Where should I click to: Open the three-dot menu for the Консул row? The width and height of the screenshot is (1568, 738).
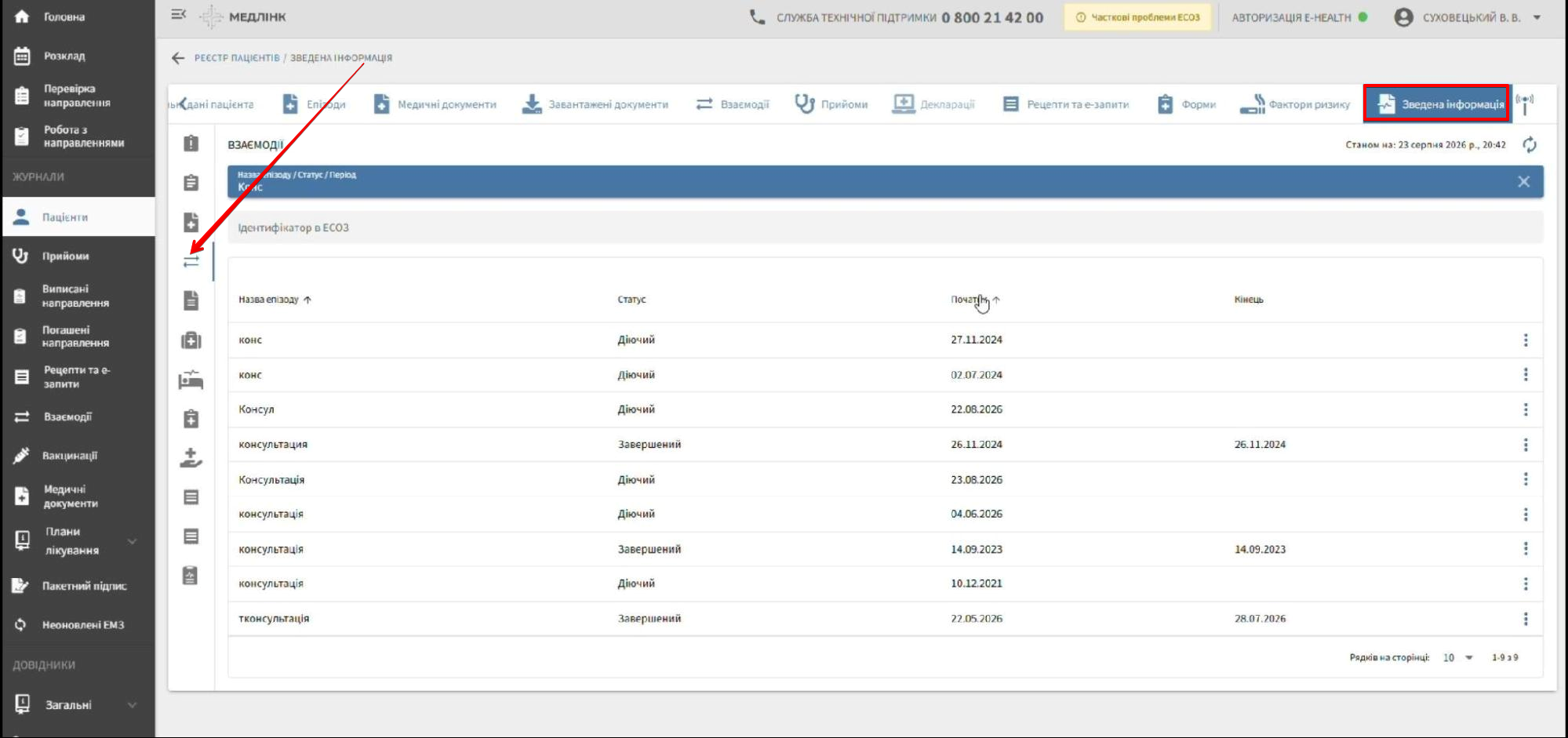1525,409
